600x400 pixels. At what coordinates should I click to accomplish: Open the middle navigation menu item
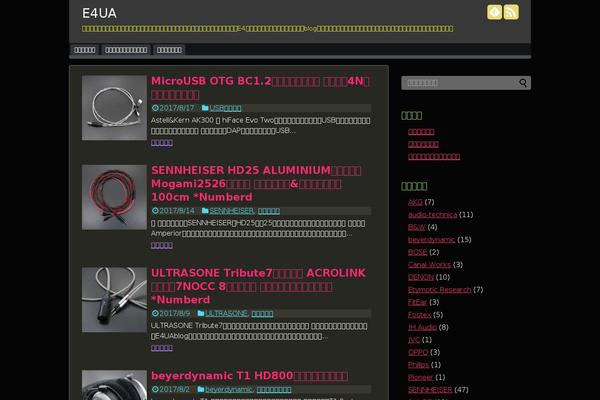tap(126, 50)
